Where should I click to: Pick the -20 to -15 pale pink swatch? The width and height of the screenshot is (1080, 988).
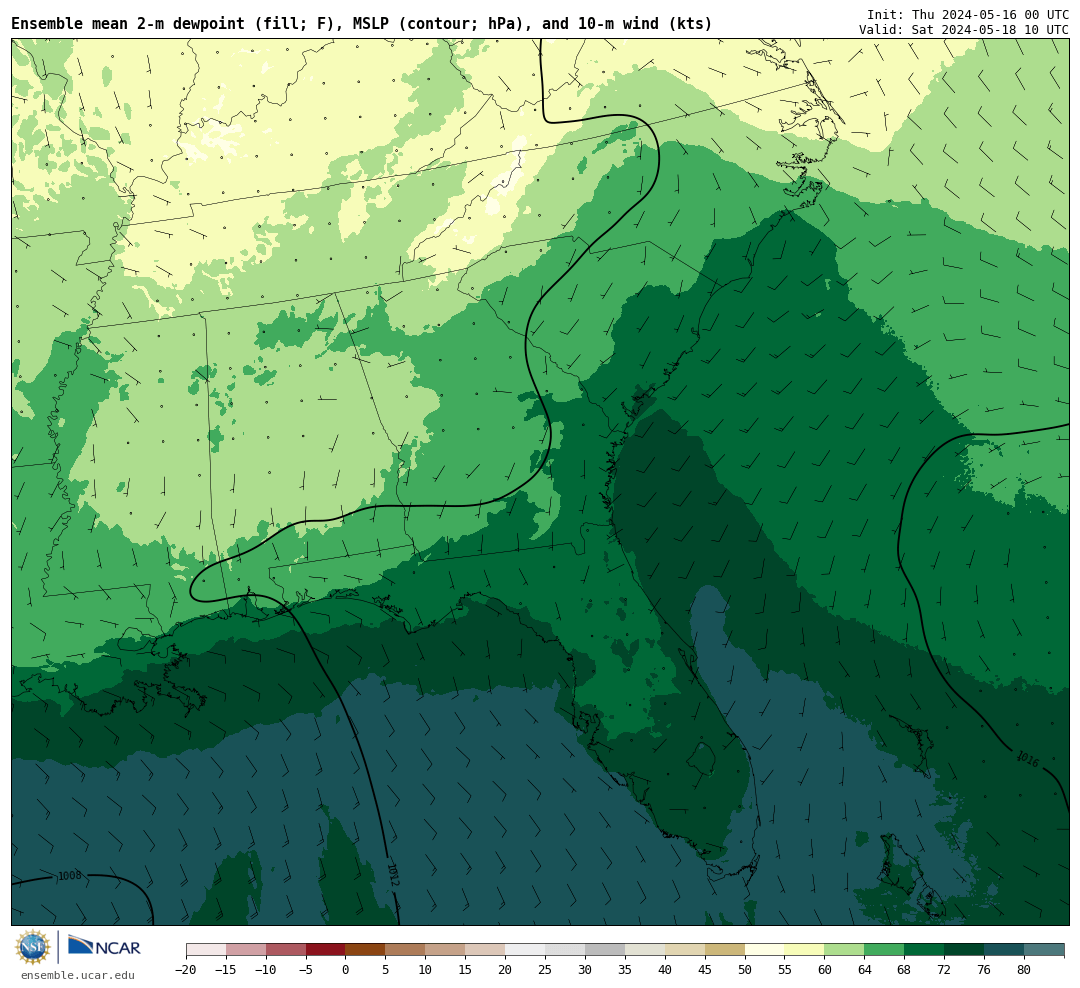206,950
